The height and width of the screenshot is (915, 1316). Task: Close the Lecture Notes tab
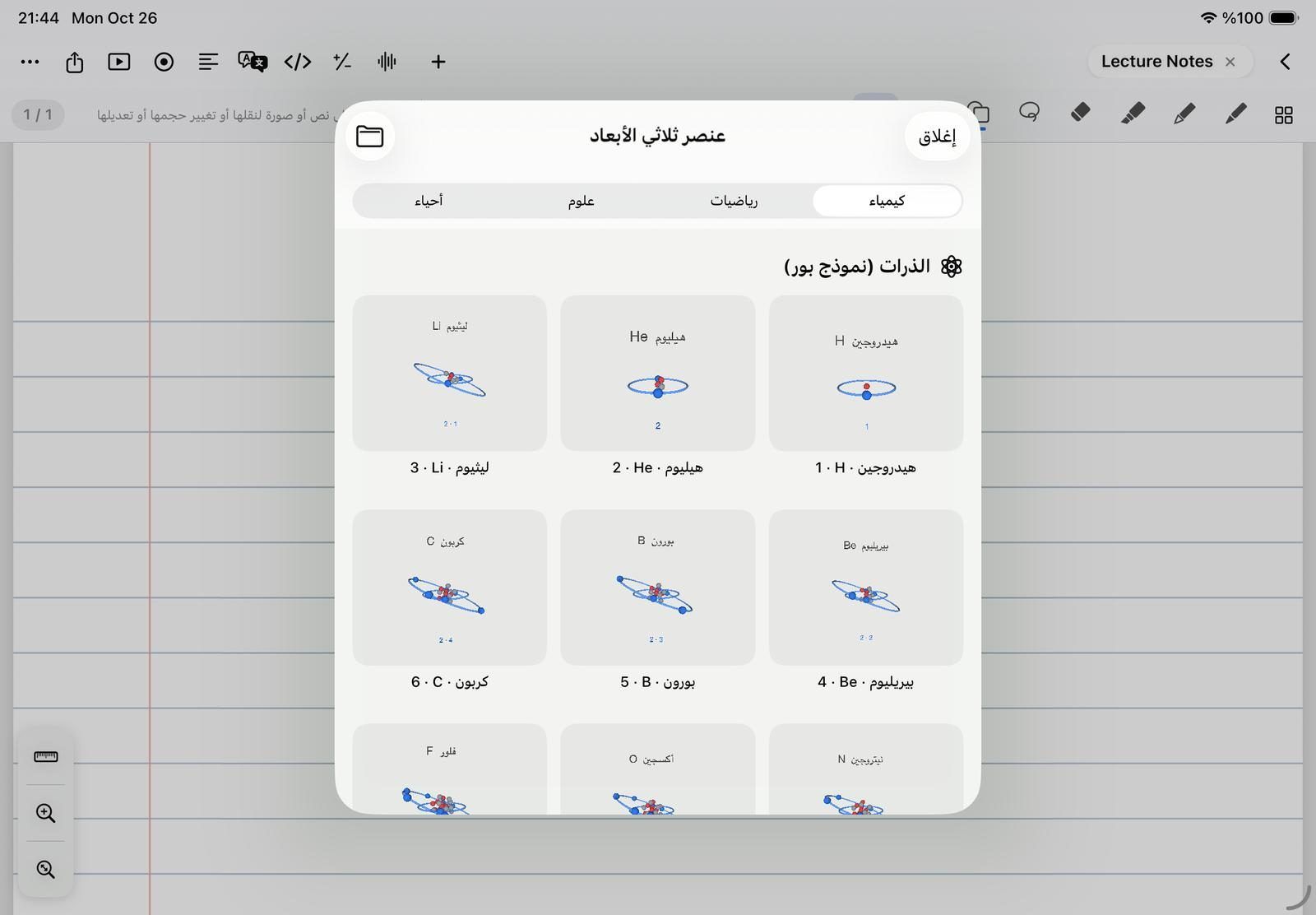[x=1230, y=62]
